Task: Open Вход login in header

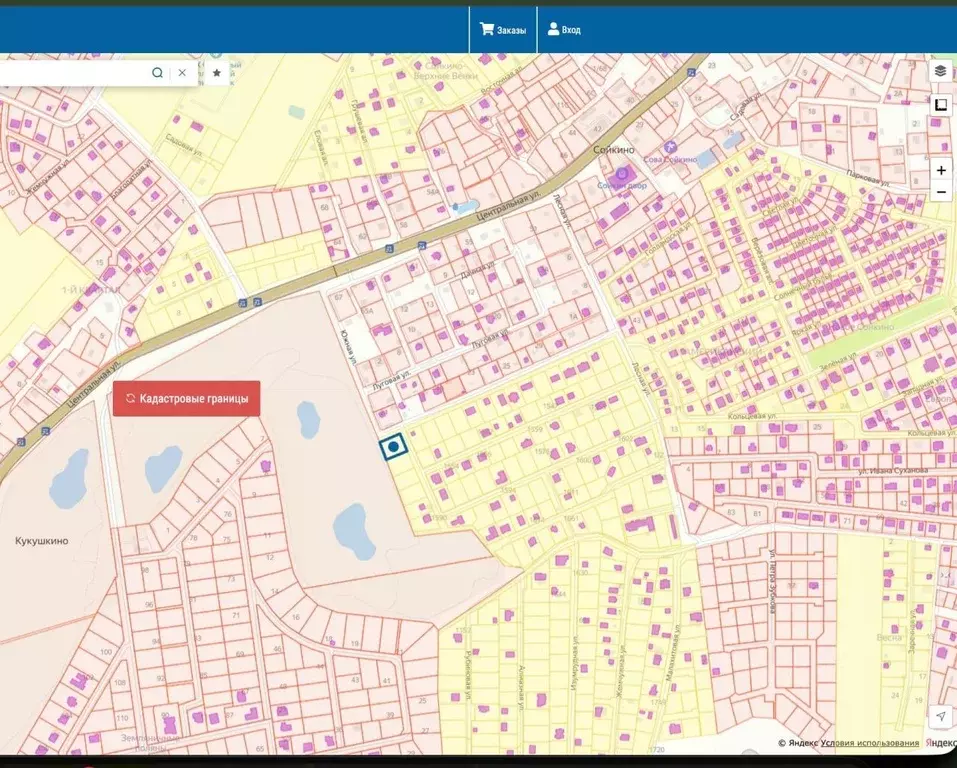Action: click(x=564, y=29)
